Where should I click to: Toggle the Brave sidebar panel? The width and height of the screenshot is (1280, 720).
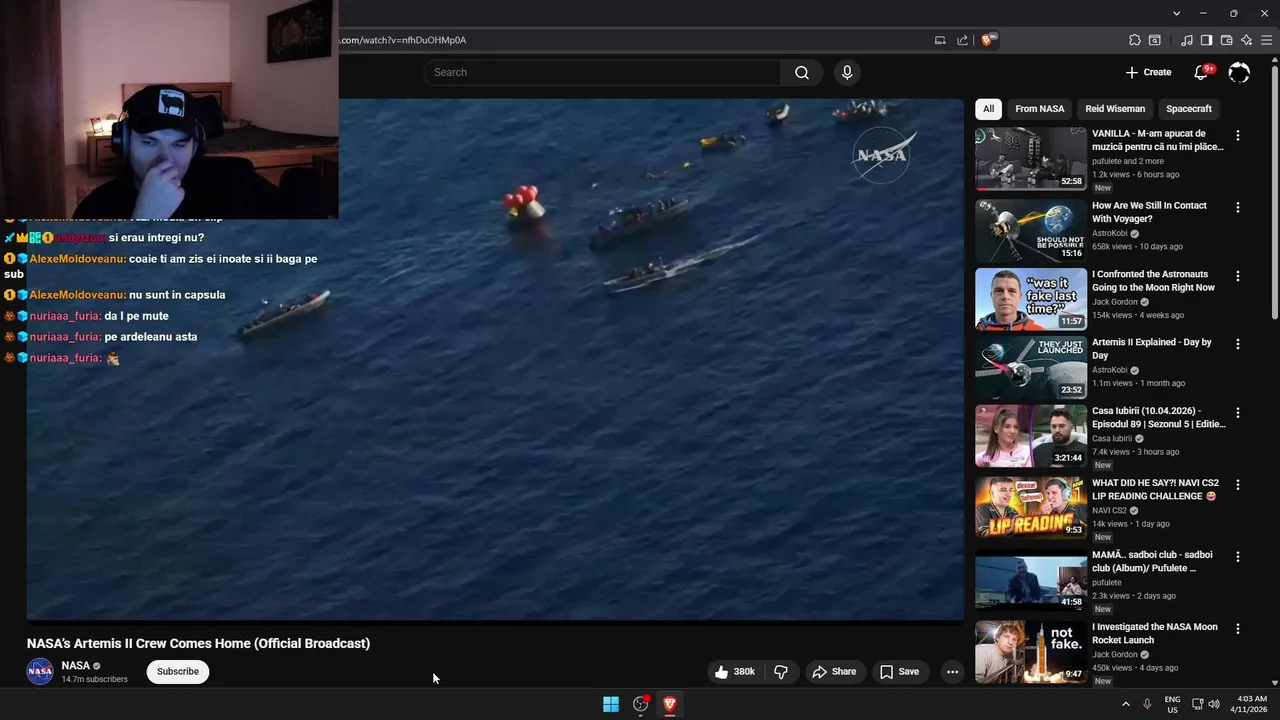pyautogui.click(x=1206, y=40)
